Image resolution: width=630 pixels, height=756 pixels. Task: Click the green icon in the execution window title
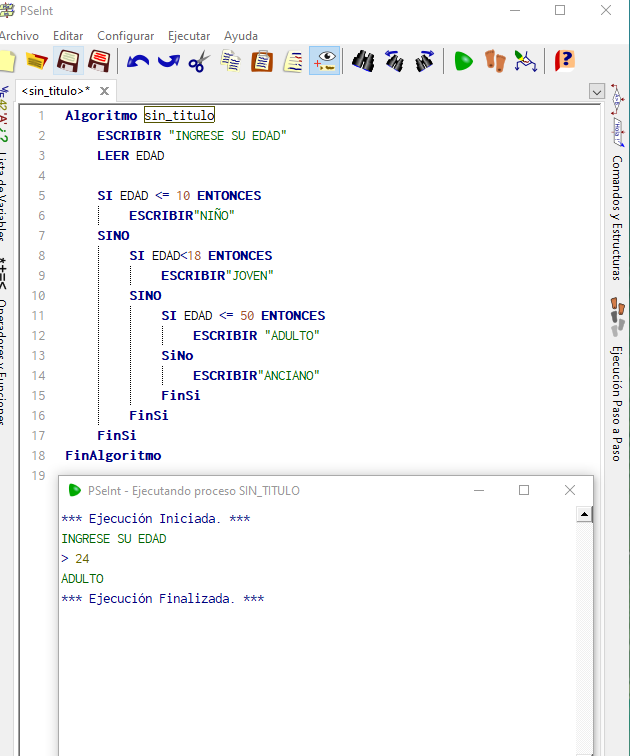pyautogui.click(x=74, y=490)
